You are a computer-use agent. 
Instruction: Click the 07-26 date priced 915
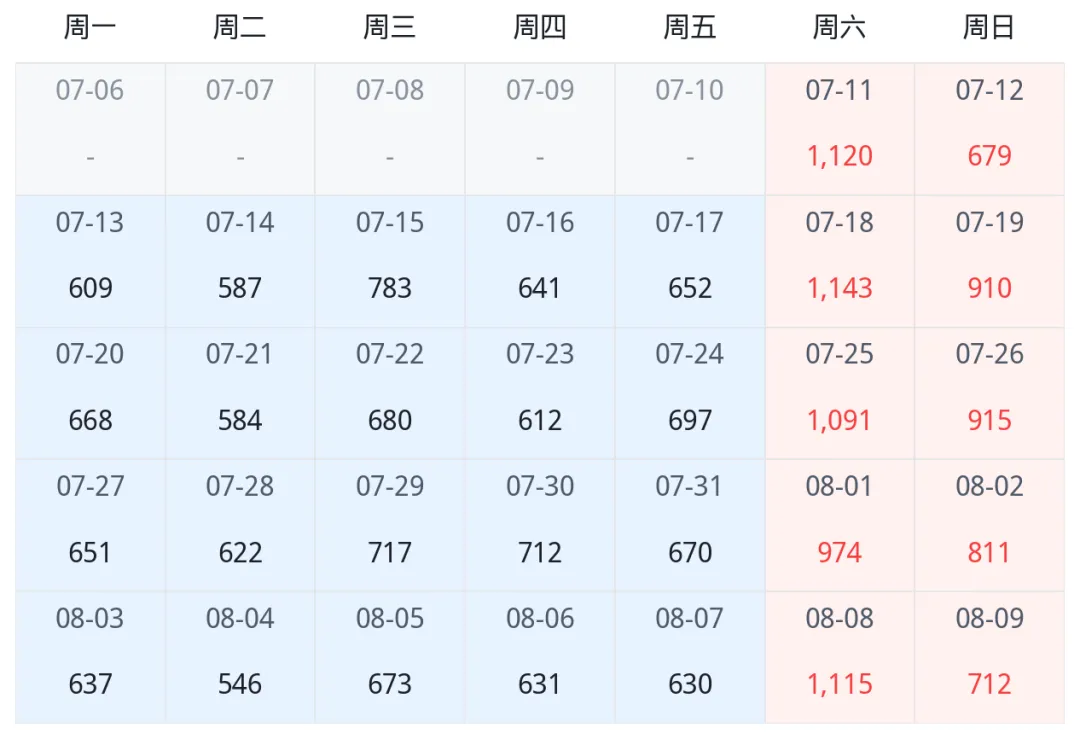(989, 393)
